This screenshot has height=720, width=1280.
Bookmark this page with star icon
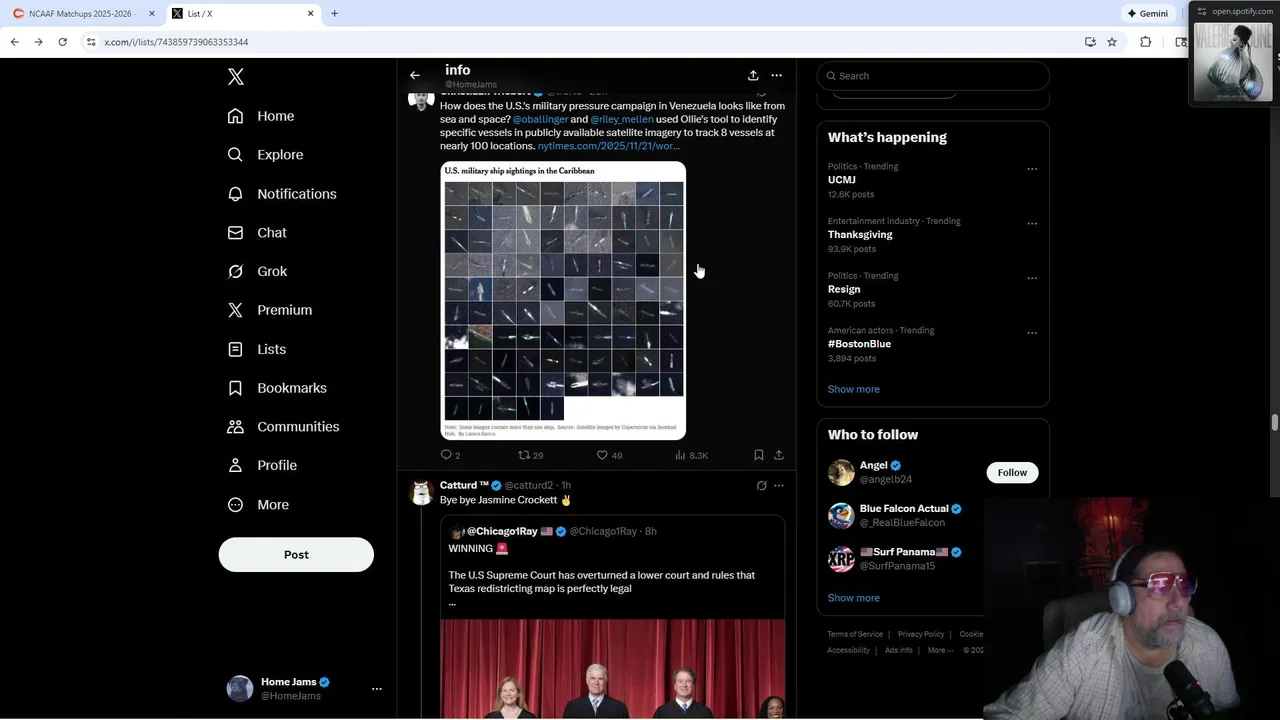(x=1112, y=42)
